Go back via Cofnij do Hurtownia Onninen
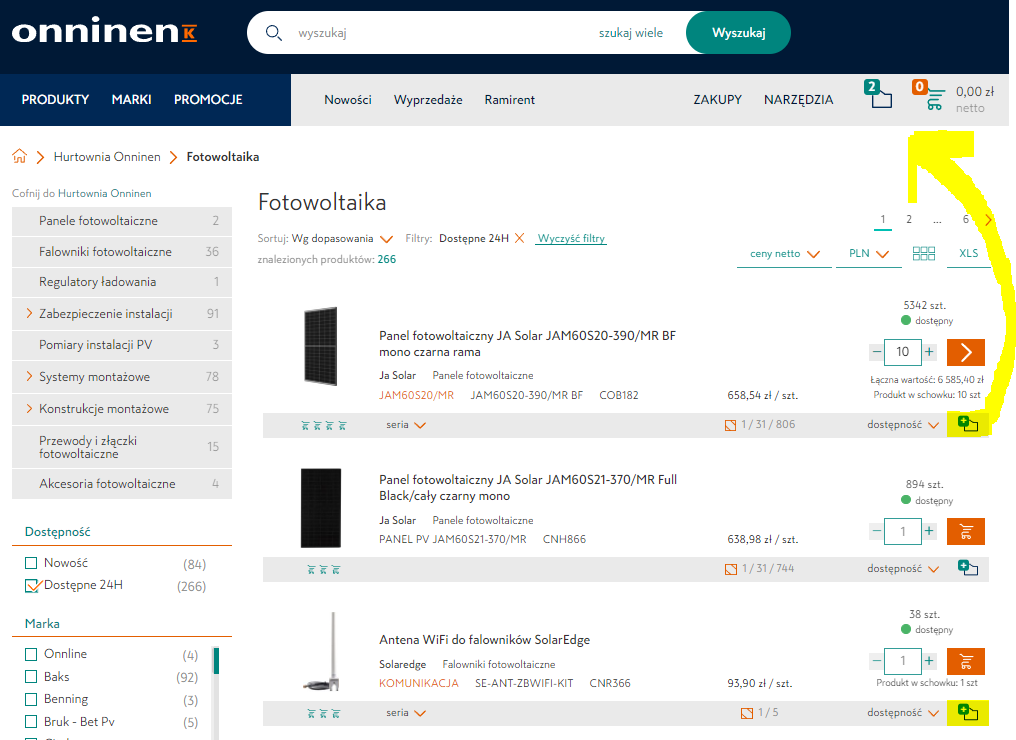The image size is (1016, 740). (x=82, y=193)
